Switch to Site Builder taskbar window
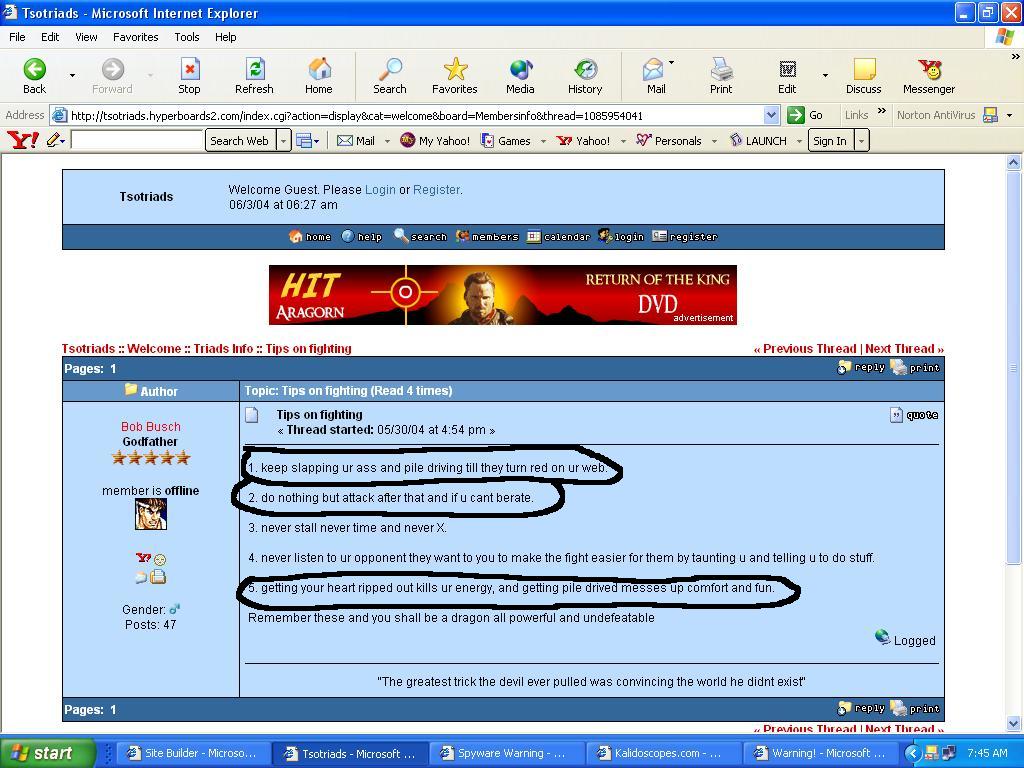This screenshot has width=1024, height=768. click(x=193, y=753)
